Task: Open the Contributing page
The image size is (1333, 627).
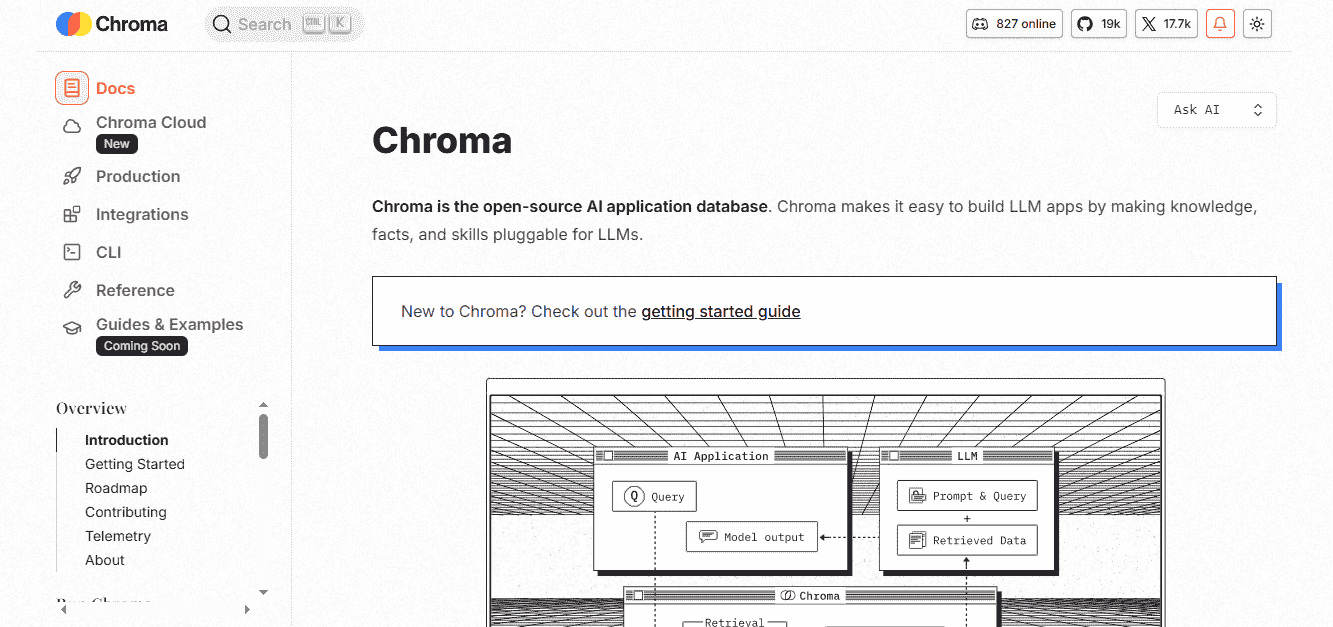Action: coord(126,512)
